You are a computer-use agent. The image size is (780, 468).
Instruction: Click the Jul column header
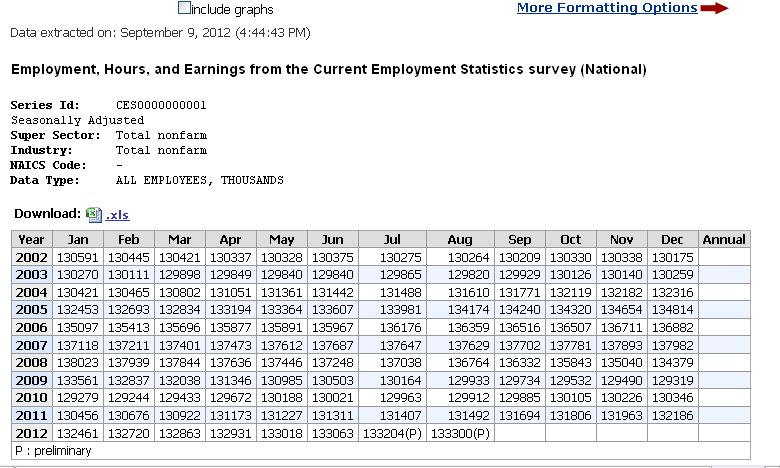[392, 240]
